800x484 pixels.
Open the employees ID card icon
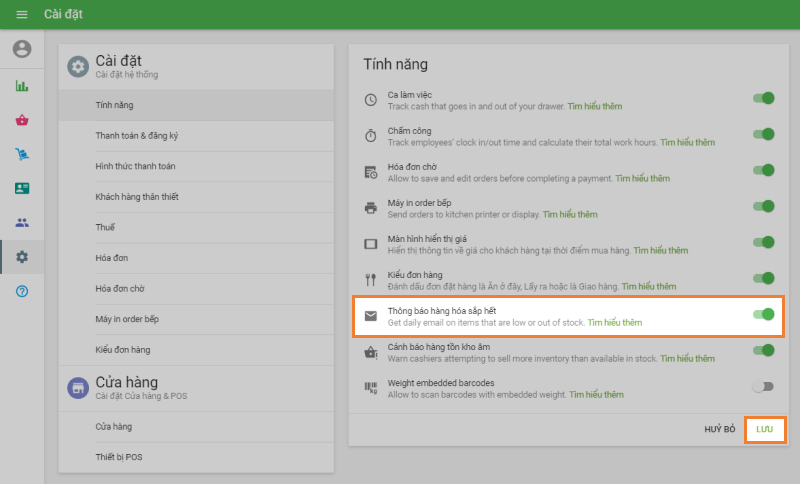[x=22, y=188]
